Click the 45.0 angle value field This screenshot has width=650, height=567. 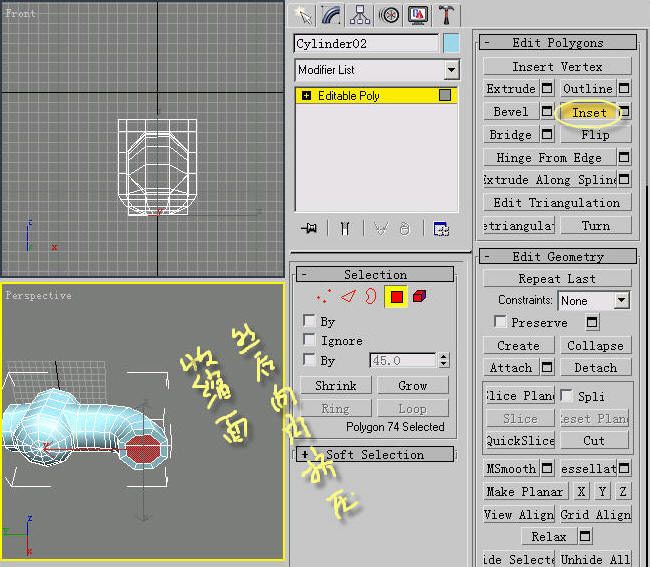click(403, 360)
